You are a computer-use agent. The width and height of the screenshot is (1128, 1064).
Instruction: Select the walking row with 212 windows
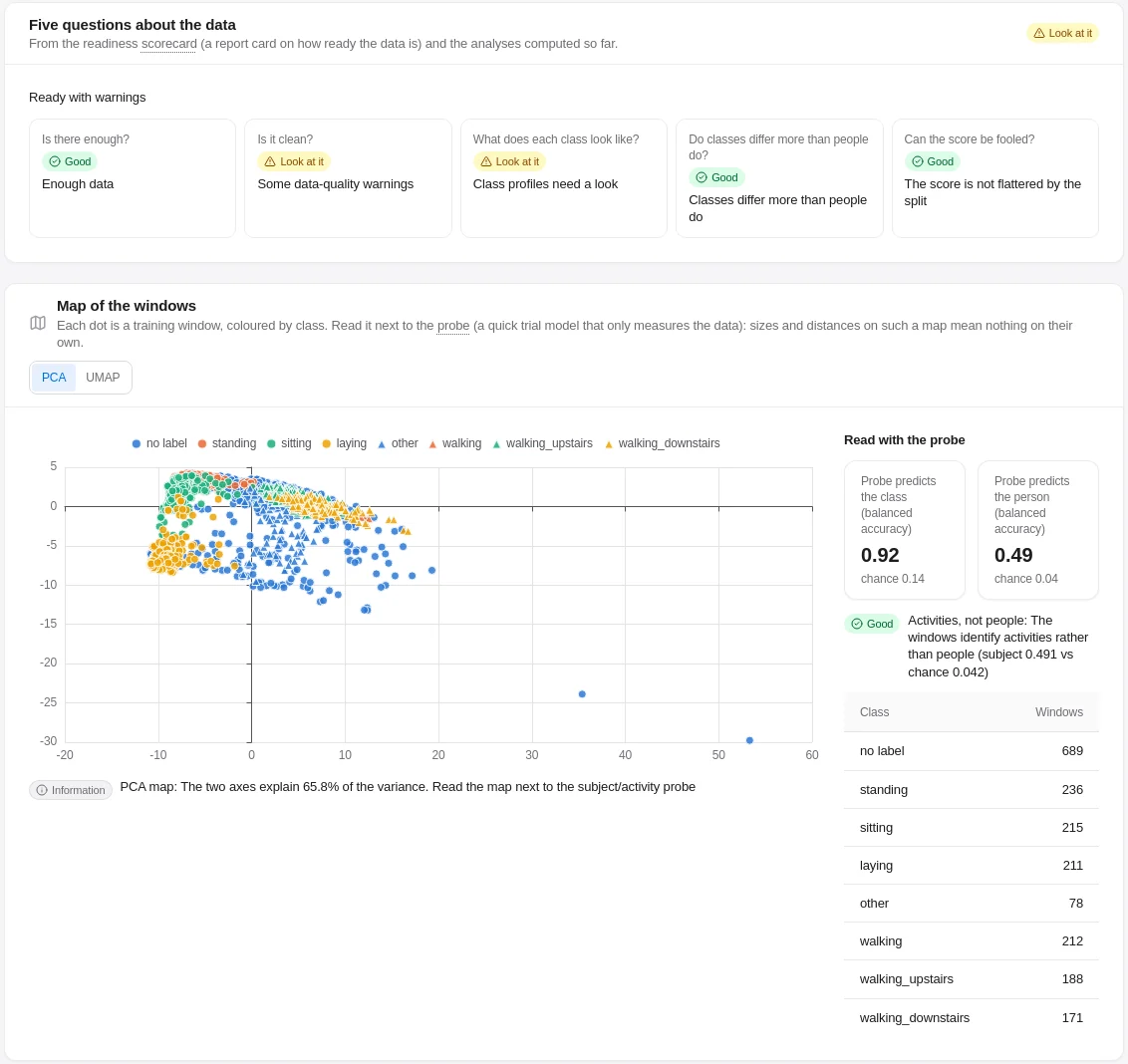[972, 941]
